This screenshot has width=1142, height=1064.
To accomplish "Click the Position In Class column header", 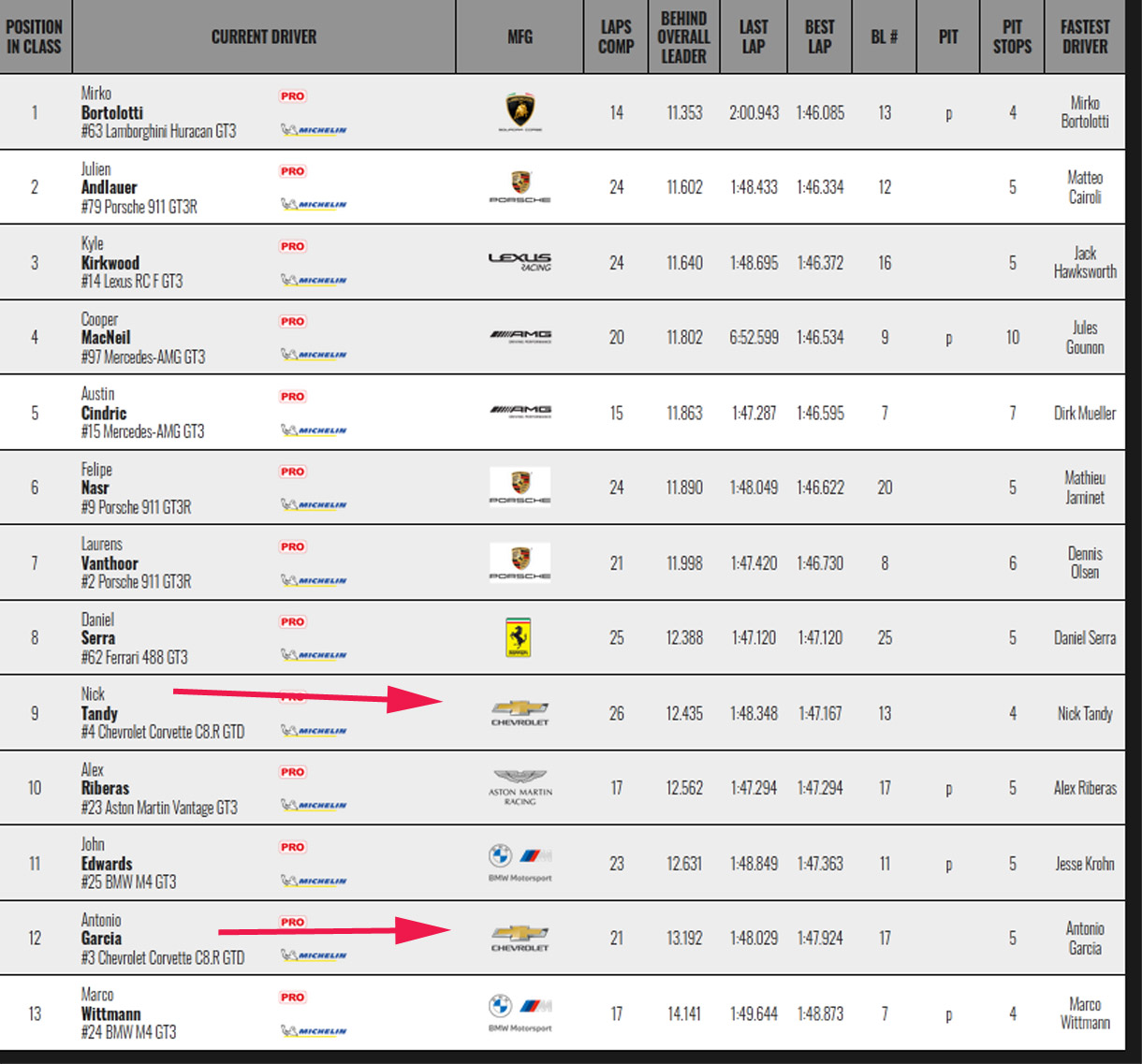I will click(x=35, y=36).
